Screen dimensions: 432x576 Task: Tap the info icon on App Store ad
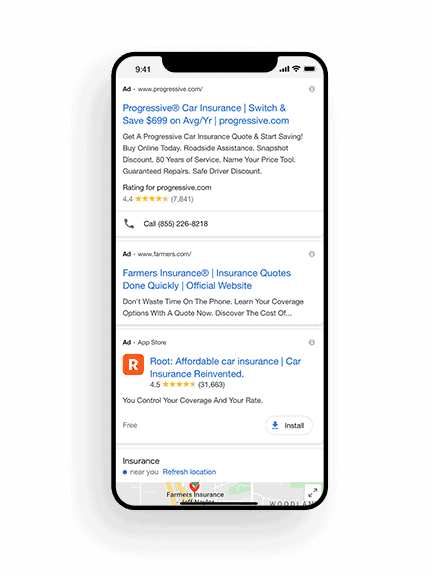pyautogui.click(x=312, y=342)
